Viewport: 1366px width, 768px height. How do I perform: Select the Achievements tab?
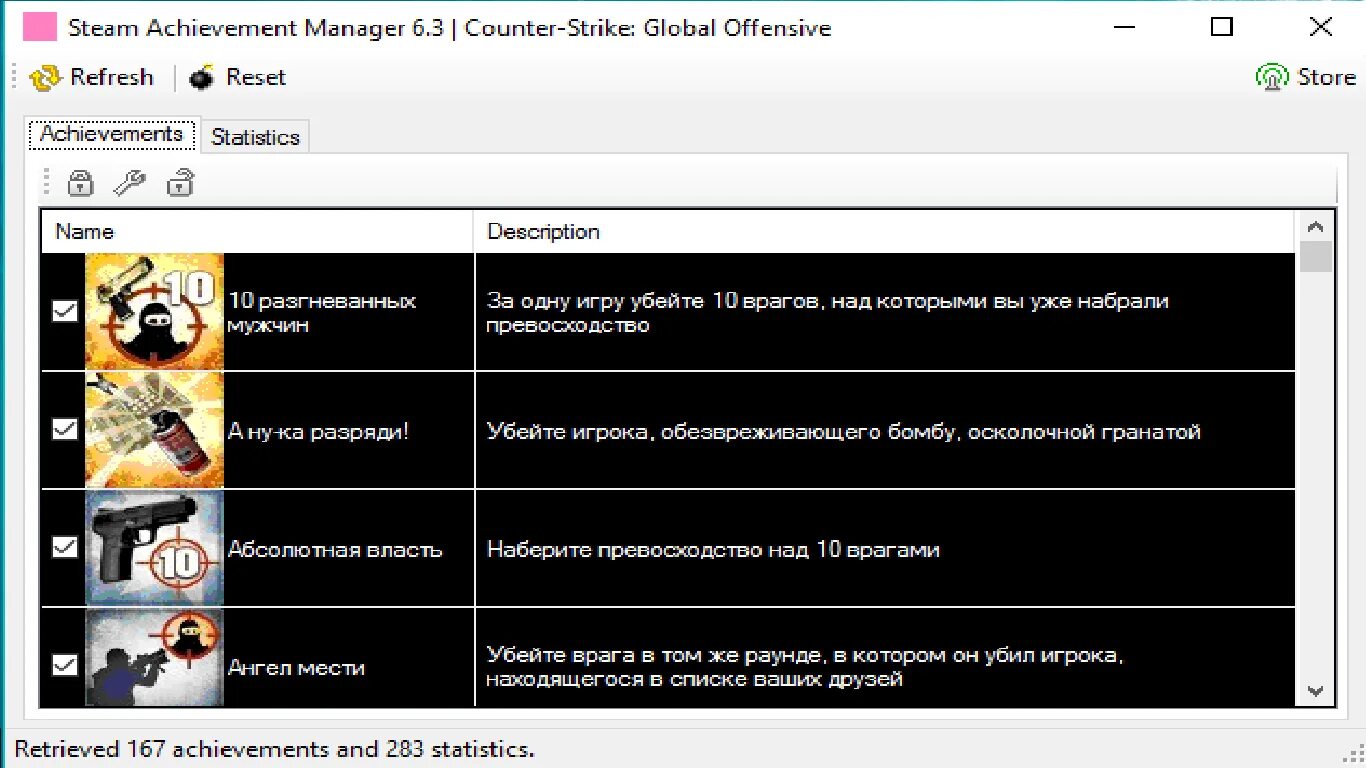click(x=111, y=134)
